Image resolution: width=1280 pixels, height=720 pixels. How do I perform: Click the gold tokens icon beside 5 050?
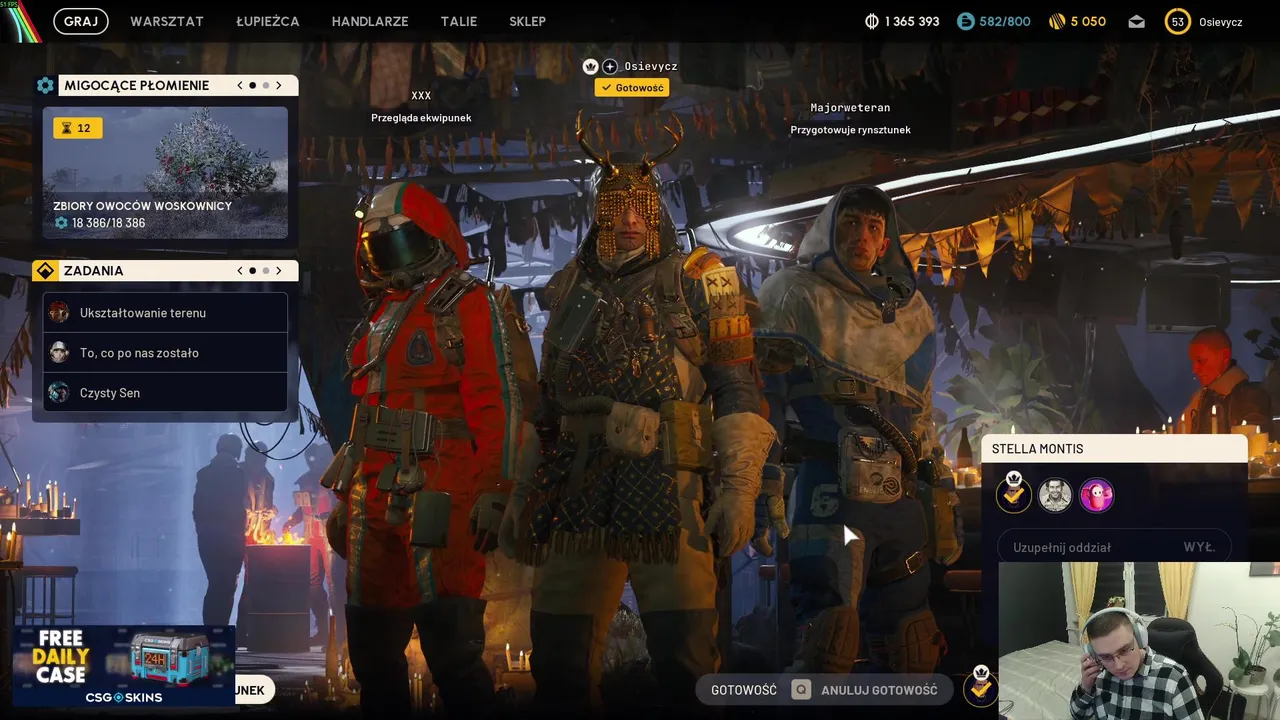(1057, 21)
